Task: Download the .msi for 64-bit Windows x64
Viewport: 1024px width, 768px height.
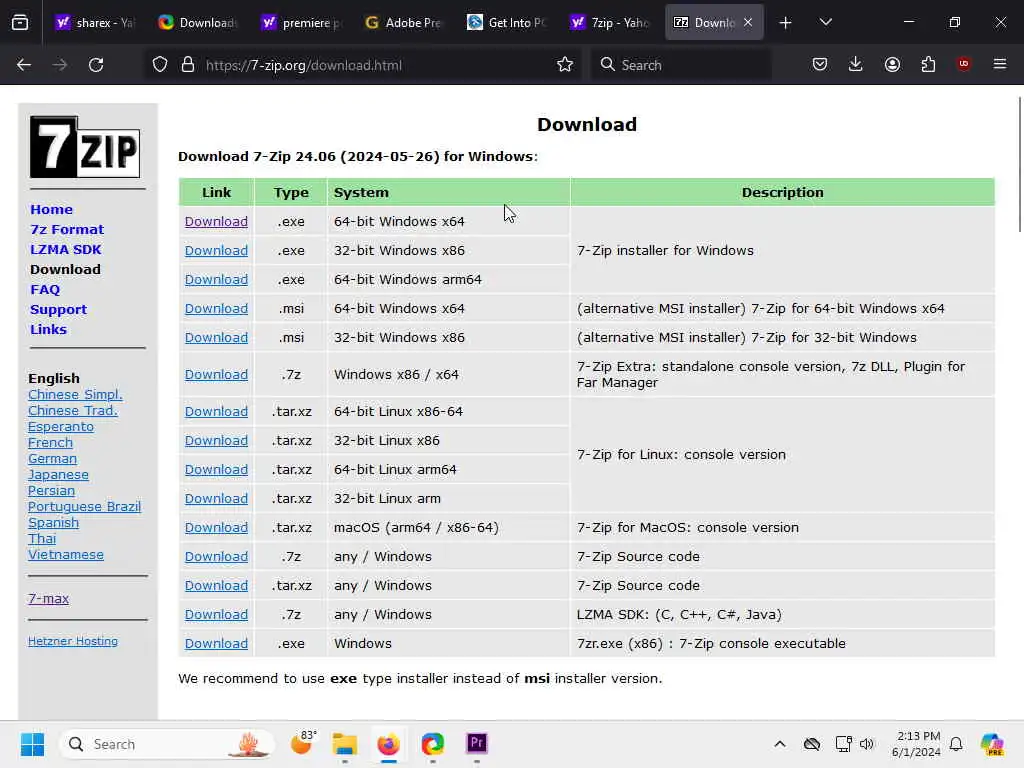Action: tap(216, 308)
